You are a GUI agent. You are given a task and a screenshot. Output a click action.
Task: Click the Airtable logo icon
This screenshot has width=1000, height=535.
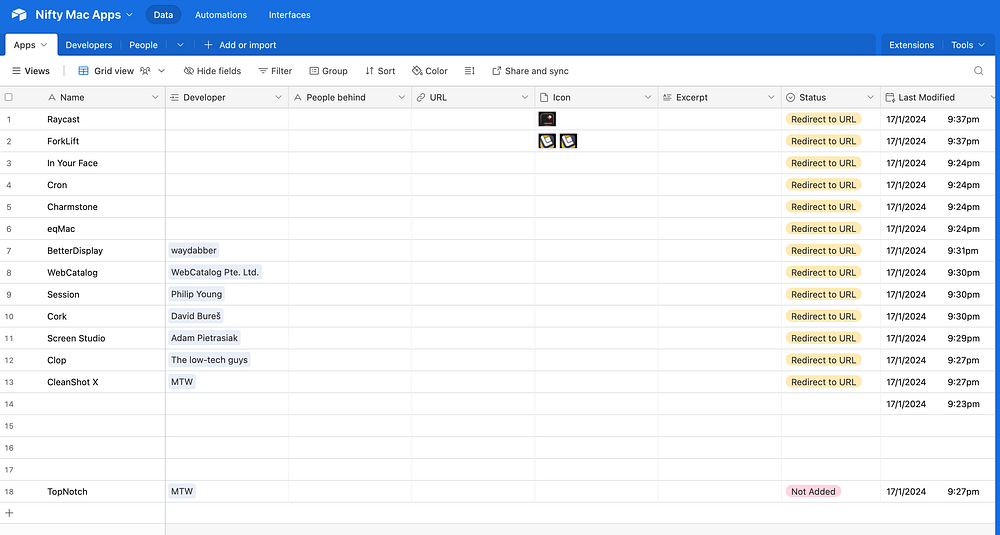point(19,15)
